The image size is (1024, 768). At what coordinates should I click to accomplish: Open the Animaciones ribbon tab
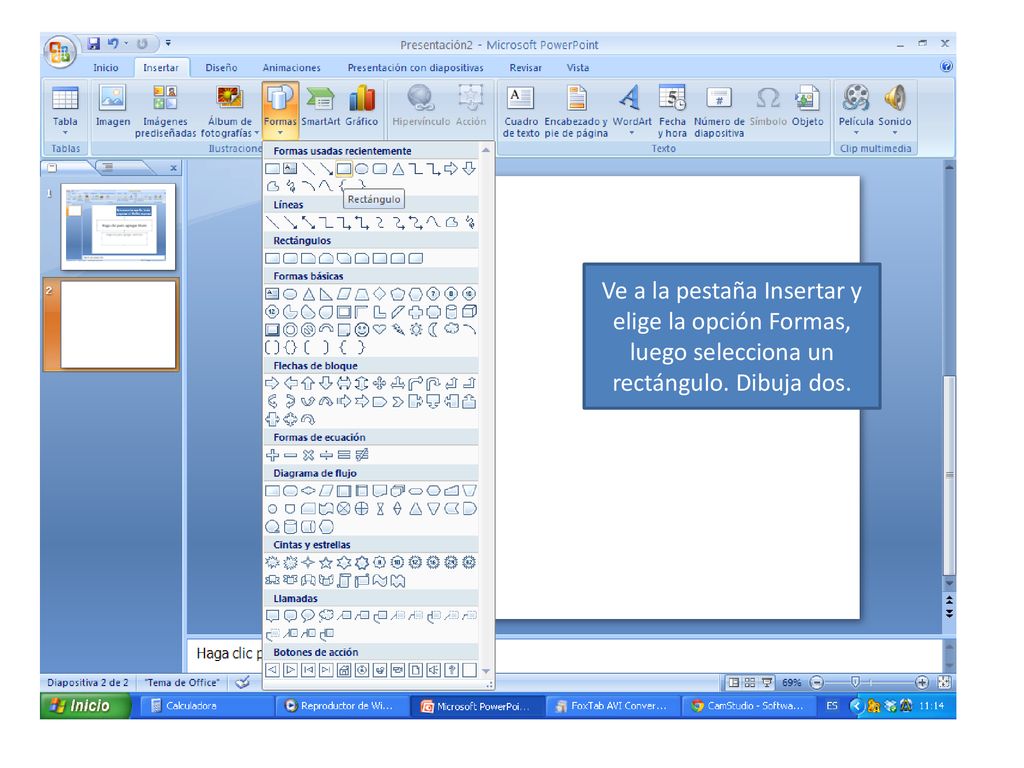[x=291, y=67]
